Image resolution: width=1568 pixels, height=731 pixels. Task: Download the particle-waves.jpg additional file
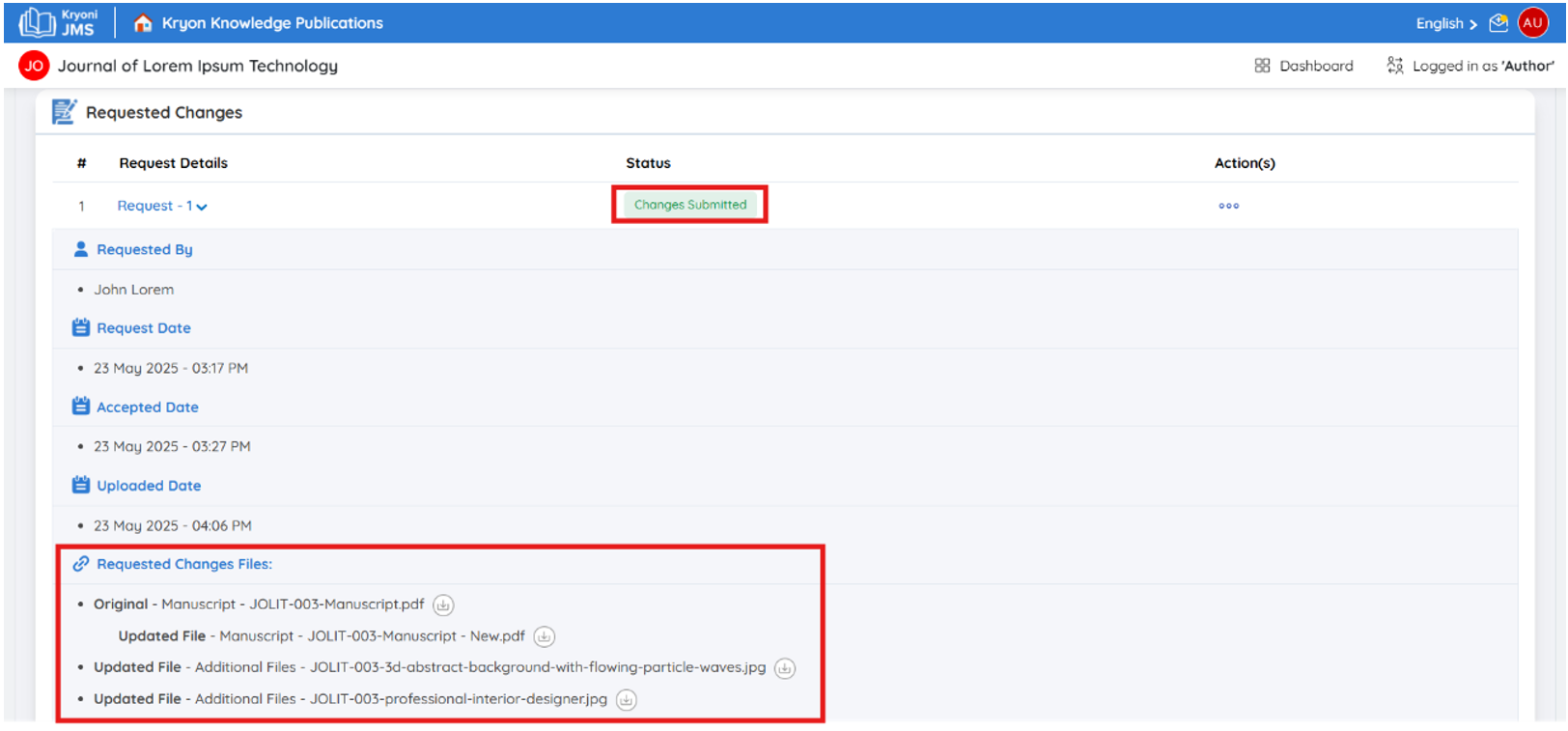pos(785,668)
